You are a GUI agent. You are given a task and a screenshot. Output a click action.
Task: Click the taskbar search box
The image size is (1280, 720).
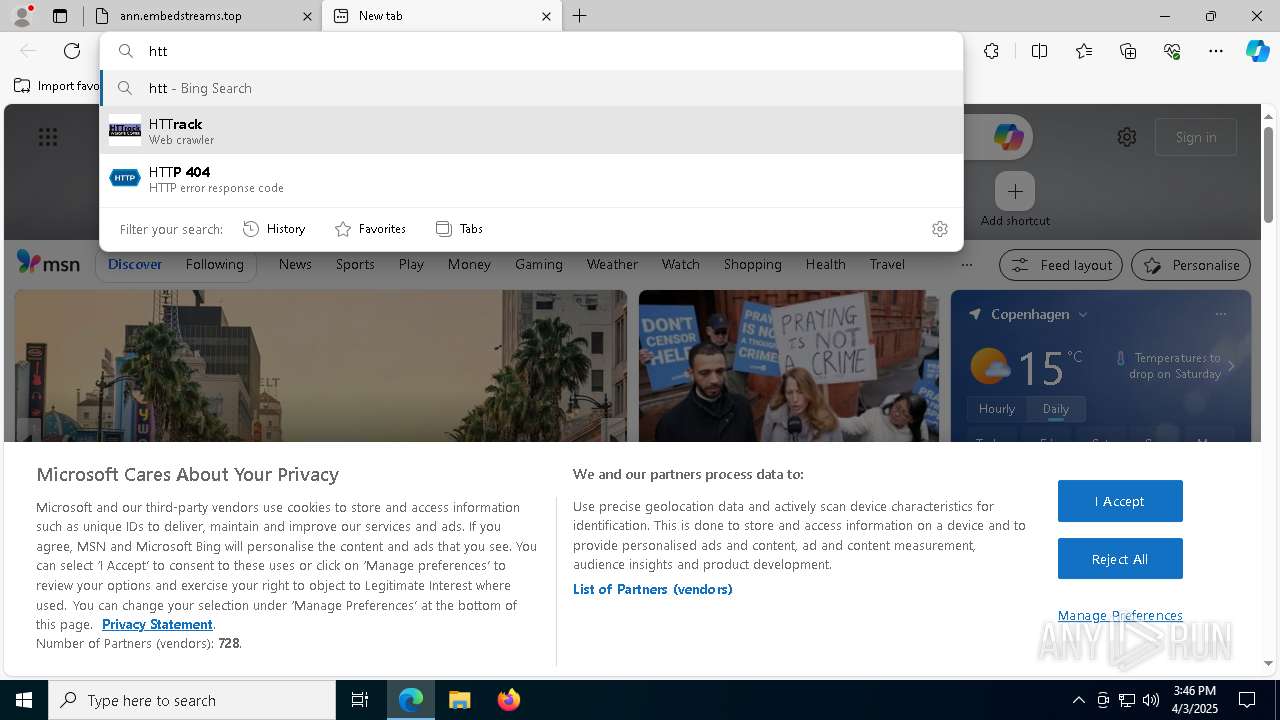pyautogui.click(x=192, y=700)
